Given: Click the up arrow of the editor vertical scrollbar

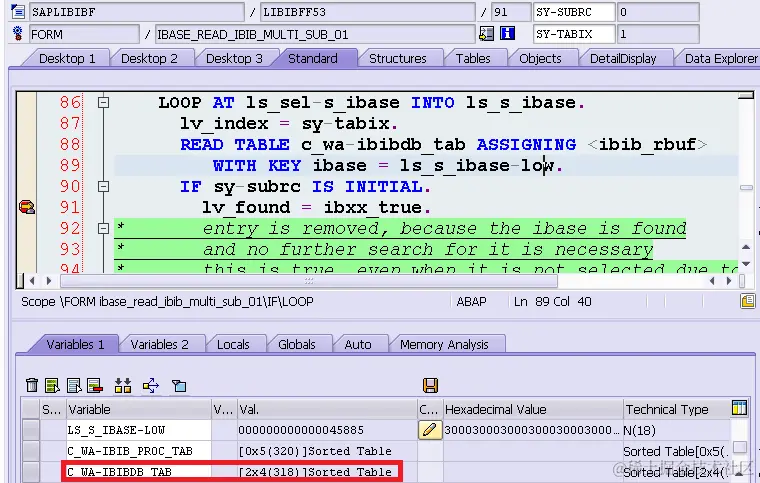Looking at the screenshot, I should point(746,248).
